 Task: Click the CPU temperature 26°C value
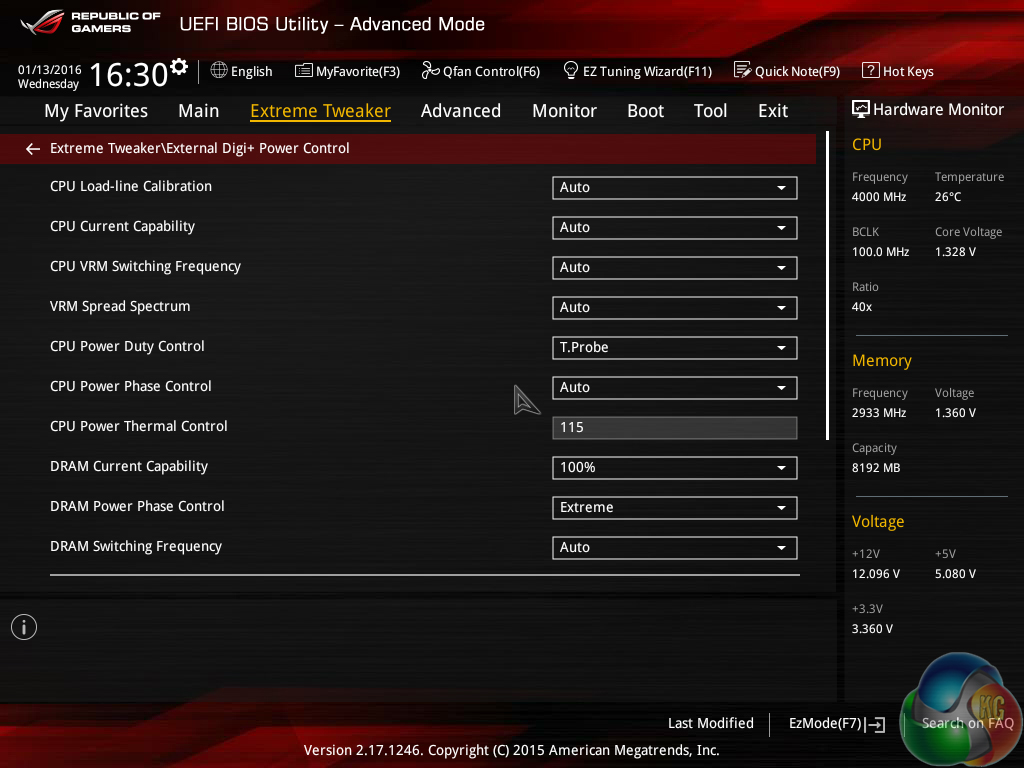(948, 197)
